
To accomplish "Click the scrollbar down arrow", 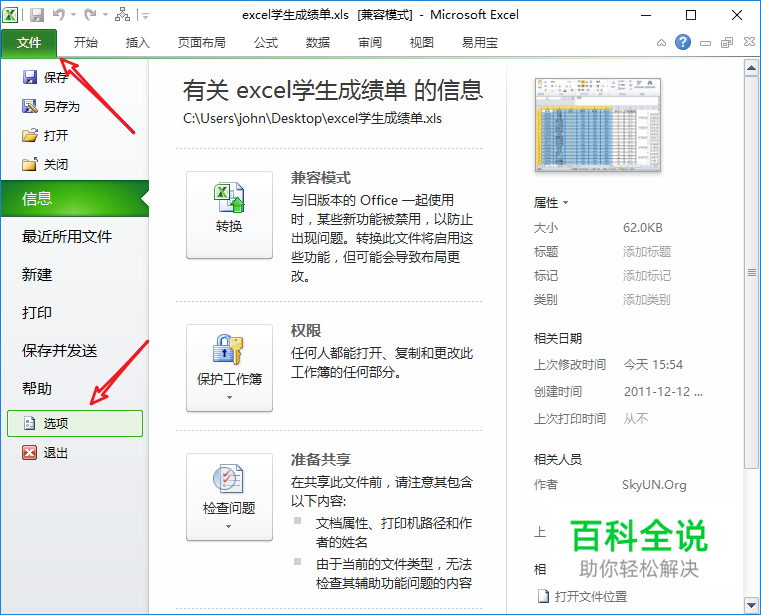I will tap(751, 605).
